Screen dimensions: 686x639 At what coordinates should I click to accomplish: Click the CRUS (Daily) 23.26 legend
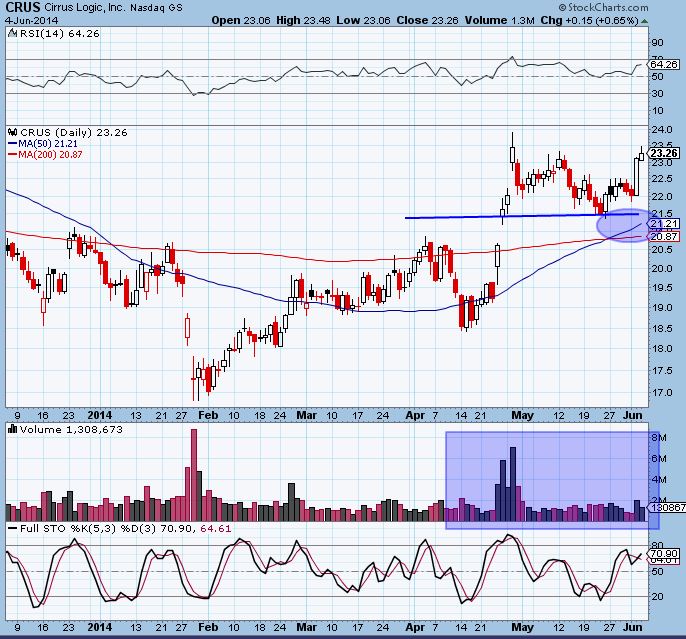(74, 132)
